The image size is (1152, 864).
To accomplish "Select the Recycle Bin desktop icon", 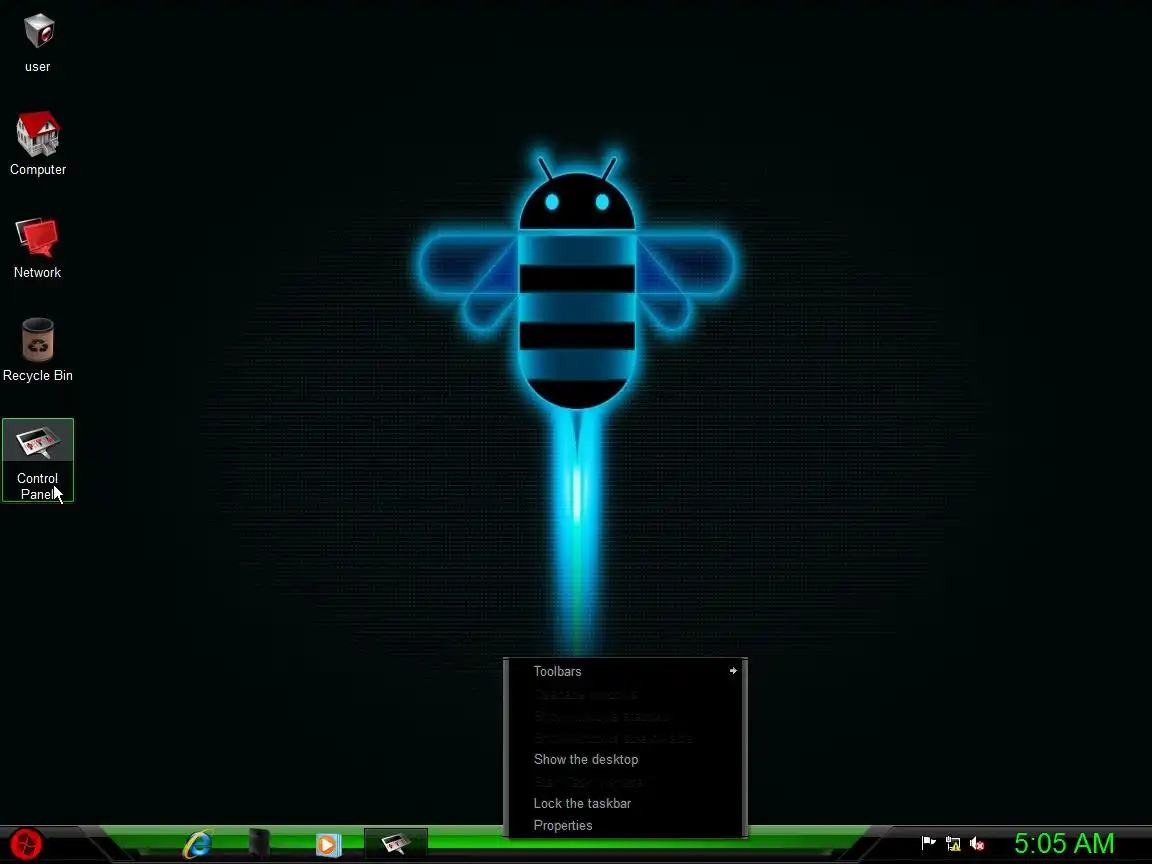I will tap(37, 350).
